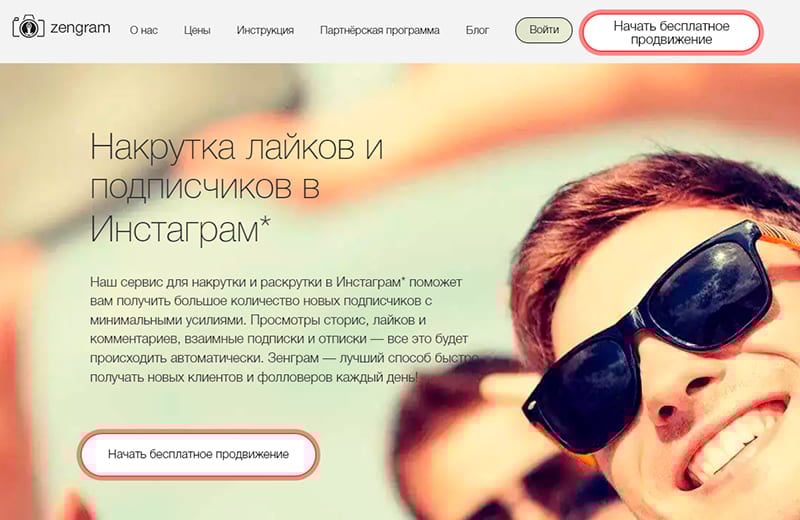
Task: Go to the "Цены" menu item
Action: coord(197,30)
